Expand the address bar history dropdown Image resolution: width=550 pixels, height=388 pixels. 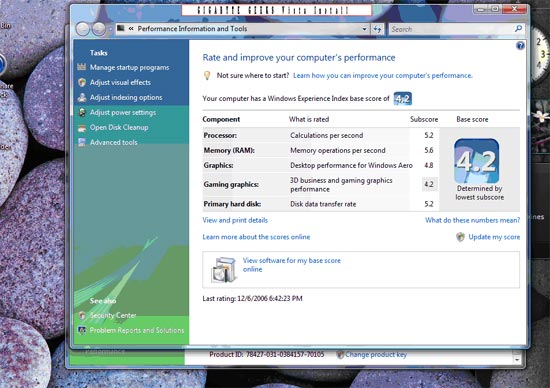pos(364,29)
